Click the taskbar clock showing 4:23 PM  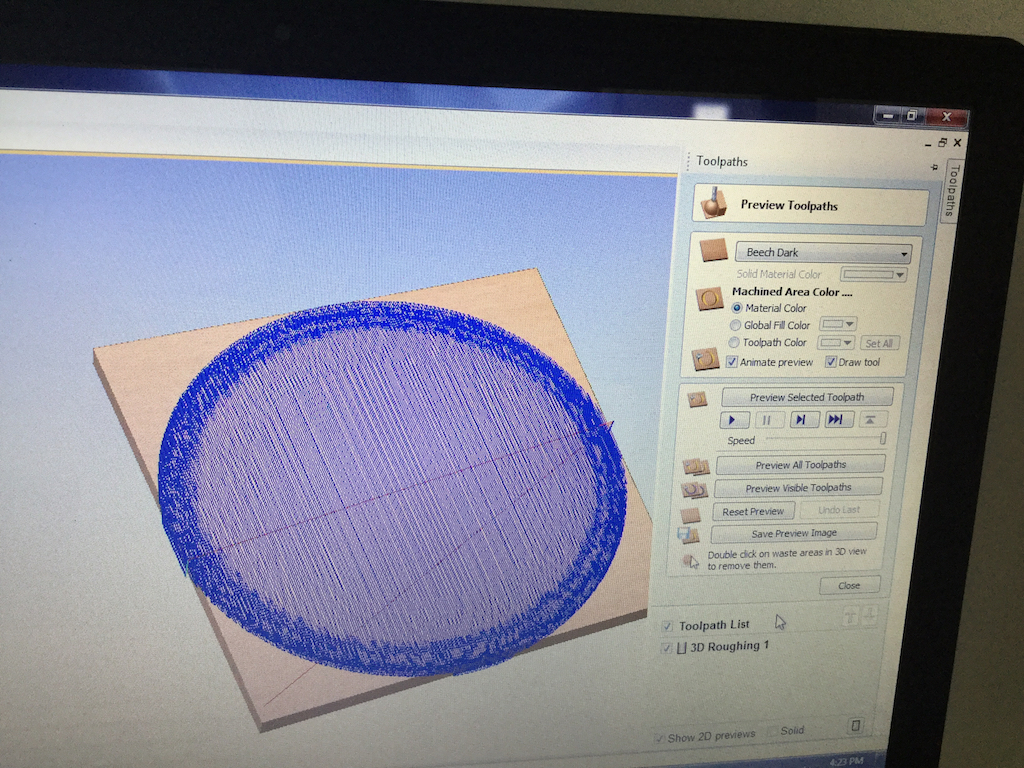[x=846, y=761]
